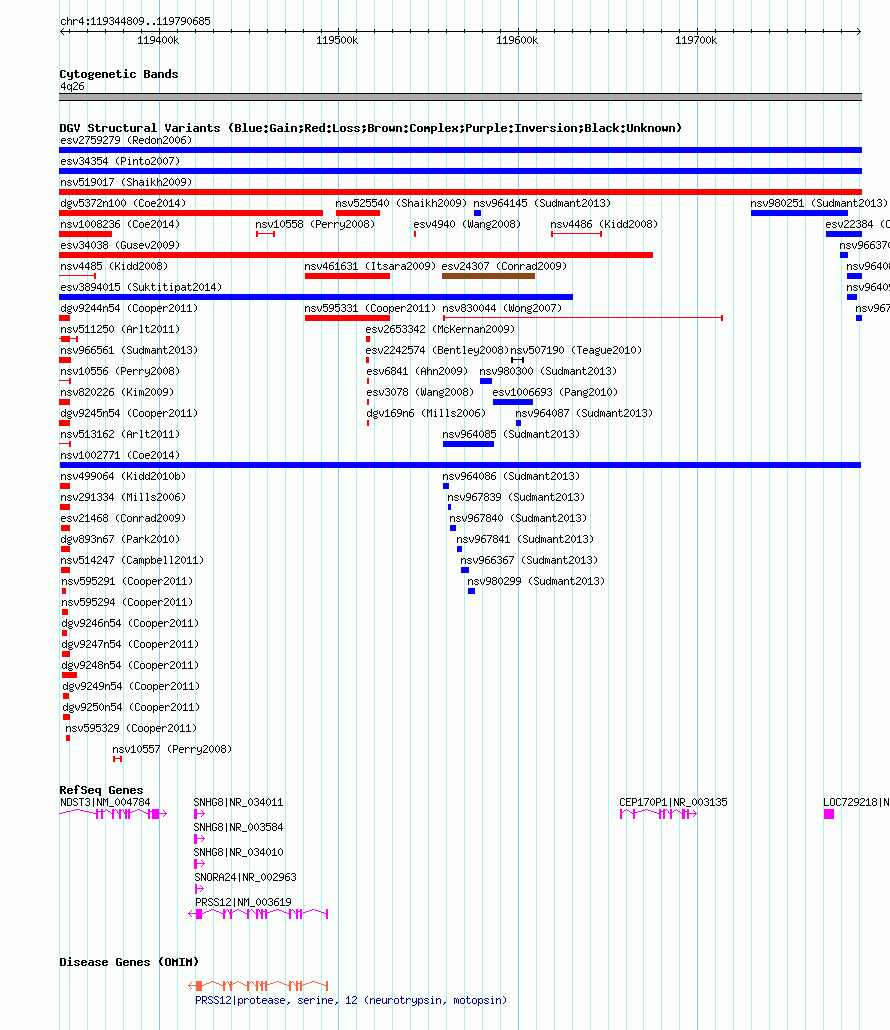Screen dimensions: 890x1030
Task: Select esv6841 (Ahn2009) variant label
Action: [416, 371]
